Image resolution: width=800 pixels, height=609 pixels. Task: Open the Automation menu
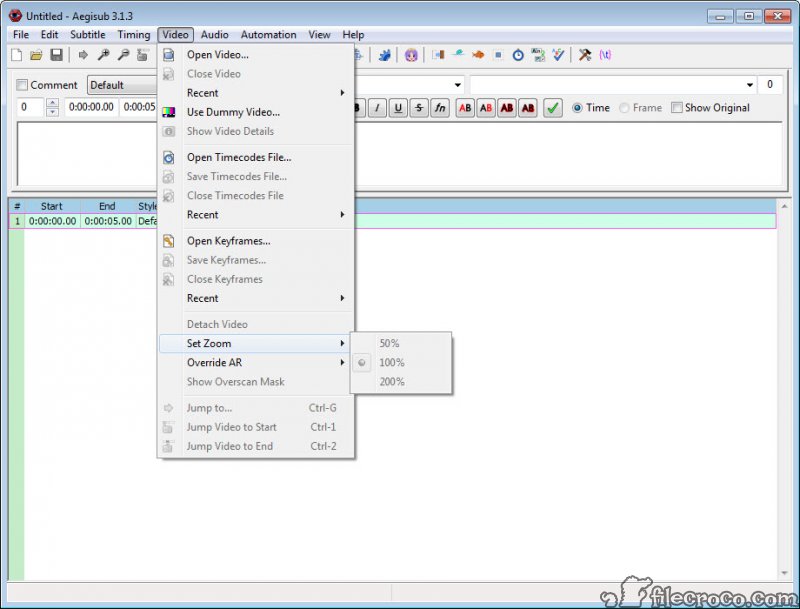click(268, 35)
